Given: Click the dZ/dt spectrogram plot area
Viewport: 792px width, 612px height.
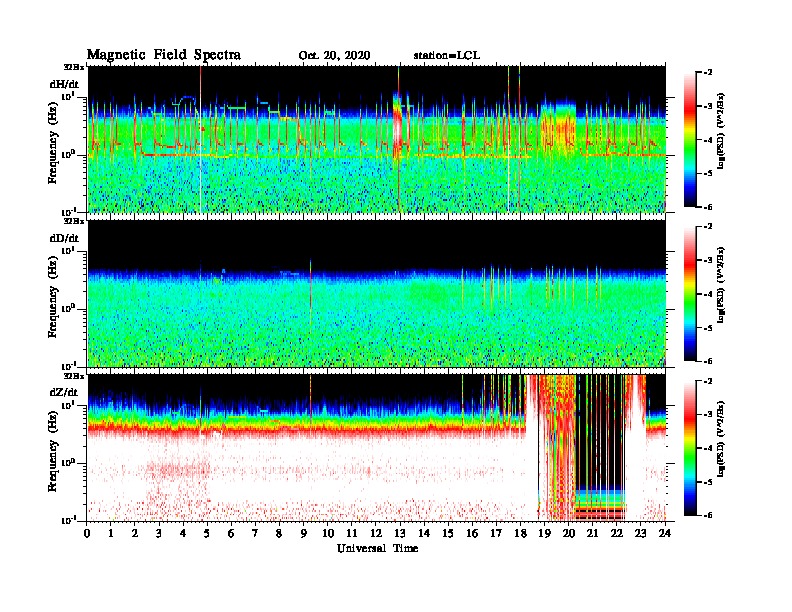Looking at the screenshot, I should [377, 447].
